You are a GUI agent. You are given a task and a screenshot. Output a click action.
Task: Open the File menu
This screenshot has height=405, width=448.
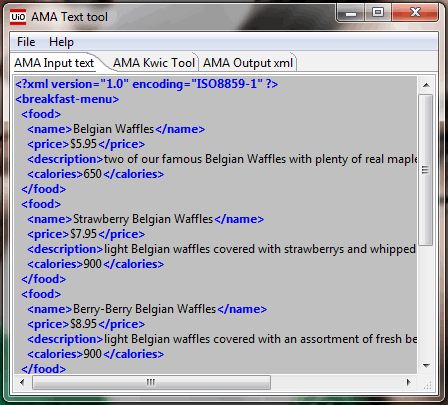coord(26,42)
